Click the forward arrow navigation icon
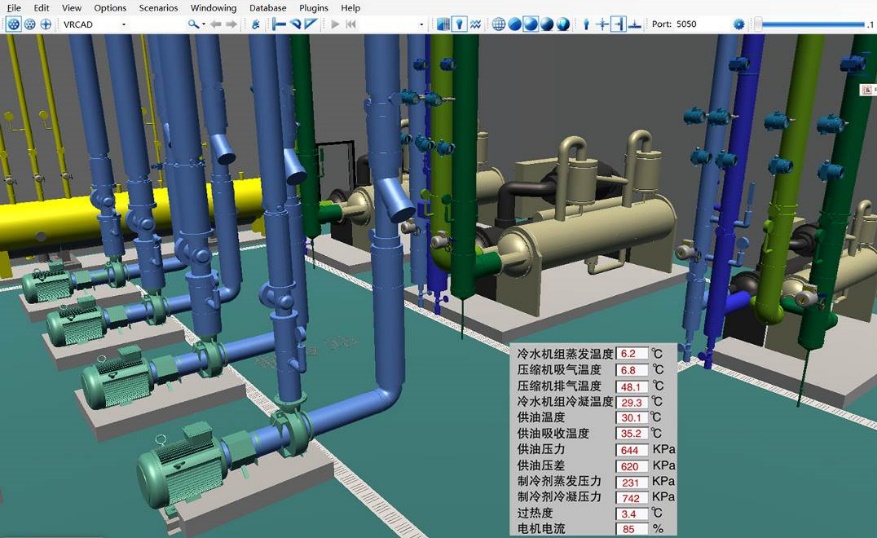 (x=232, y=24)
